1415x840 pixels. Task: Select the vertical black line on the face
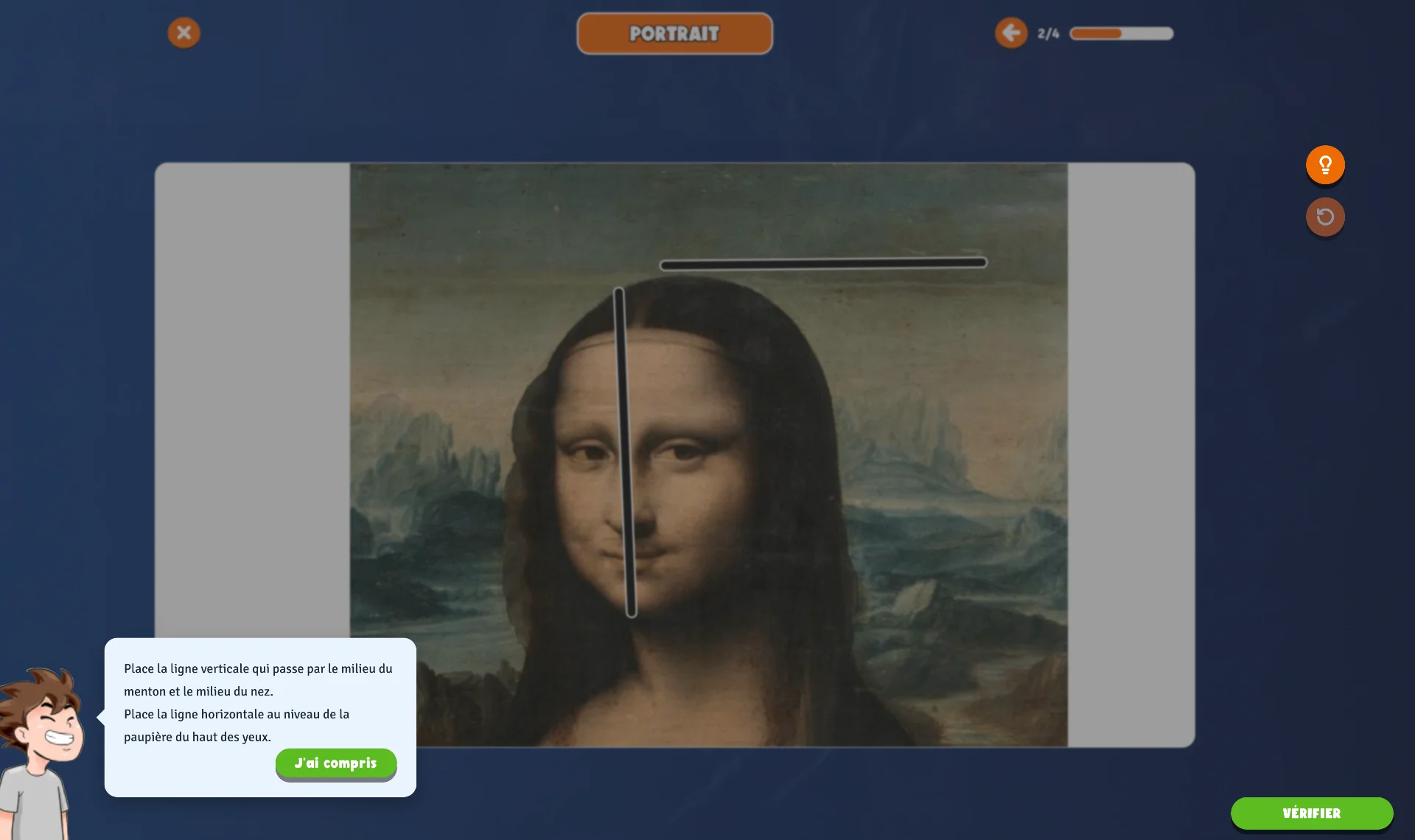pyautogui.click(x=625, y=452)
